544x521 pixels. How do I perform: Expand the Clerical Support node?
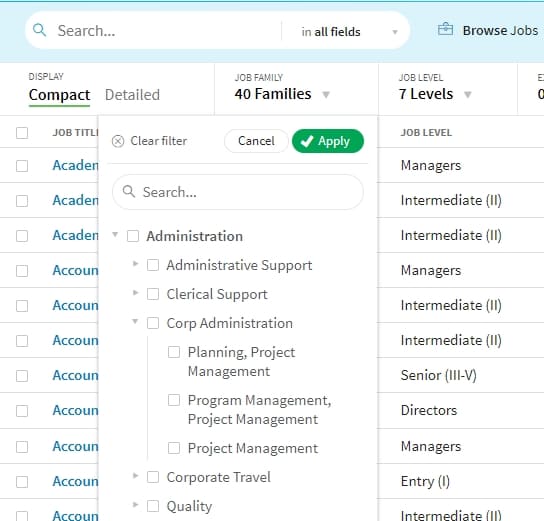(136, 293)
